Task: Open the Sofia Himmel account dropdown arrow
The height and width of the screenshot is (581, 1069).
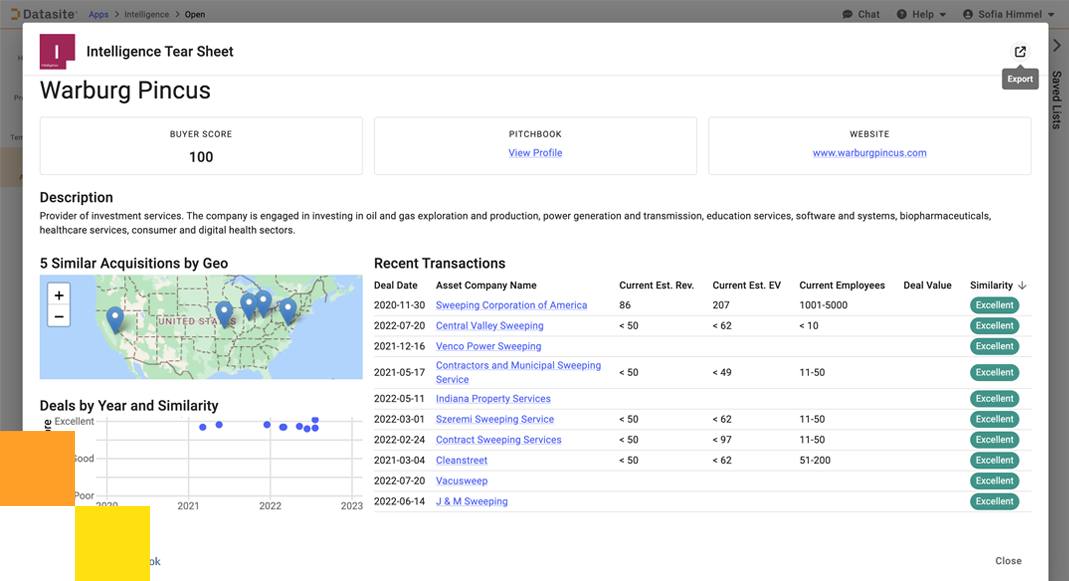Action: 1051,14
